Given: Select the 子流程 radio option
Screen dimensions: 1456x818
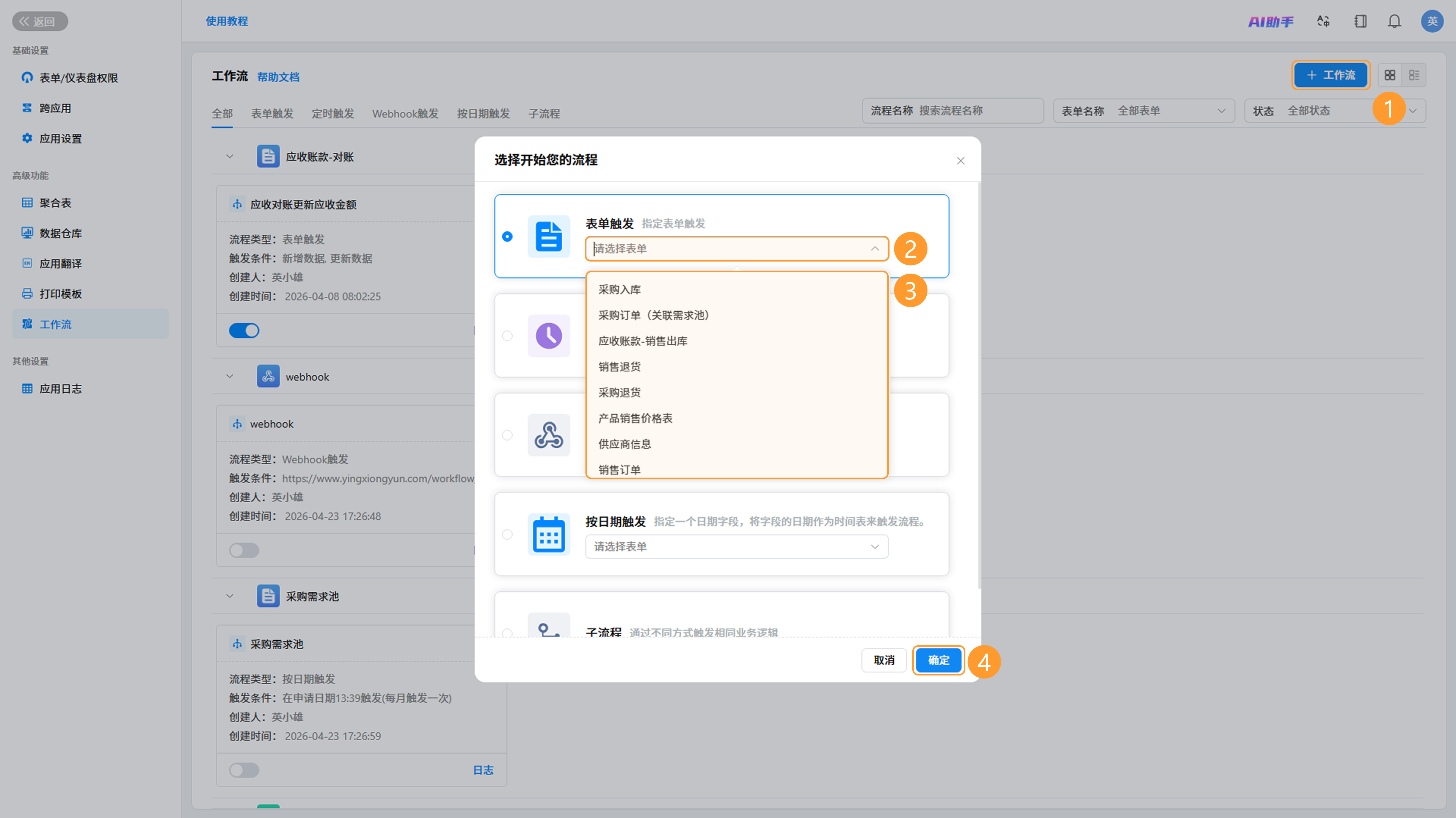Looking at the screenshot, I should (508, 633).
